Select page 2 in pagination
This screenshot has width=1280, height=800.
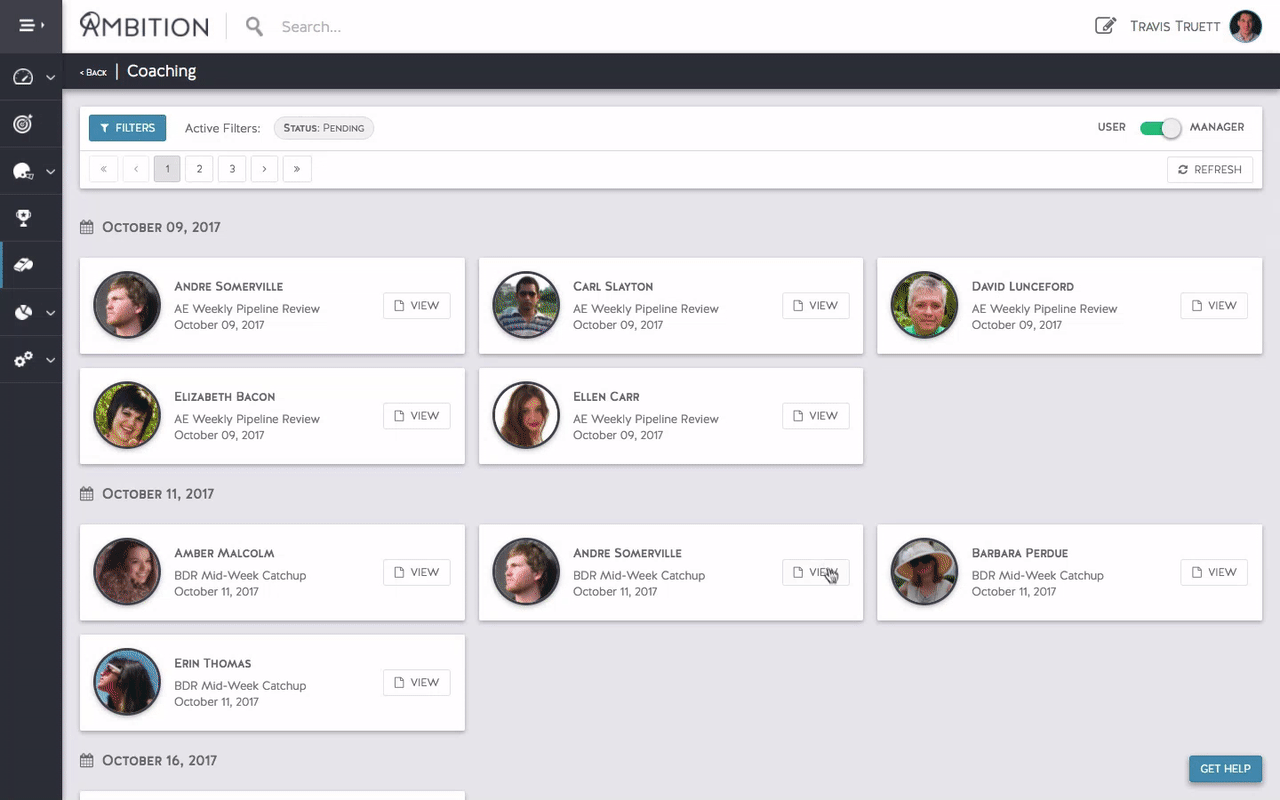tap(199, 169)
